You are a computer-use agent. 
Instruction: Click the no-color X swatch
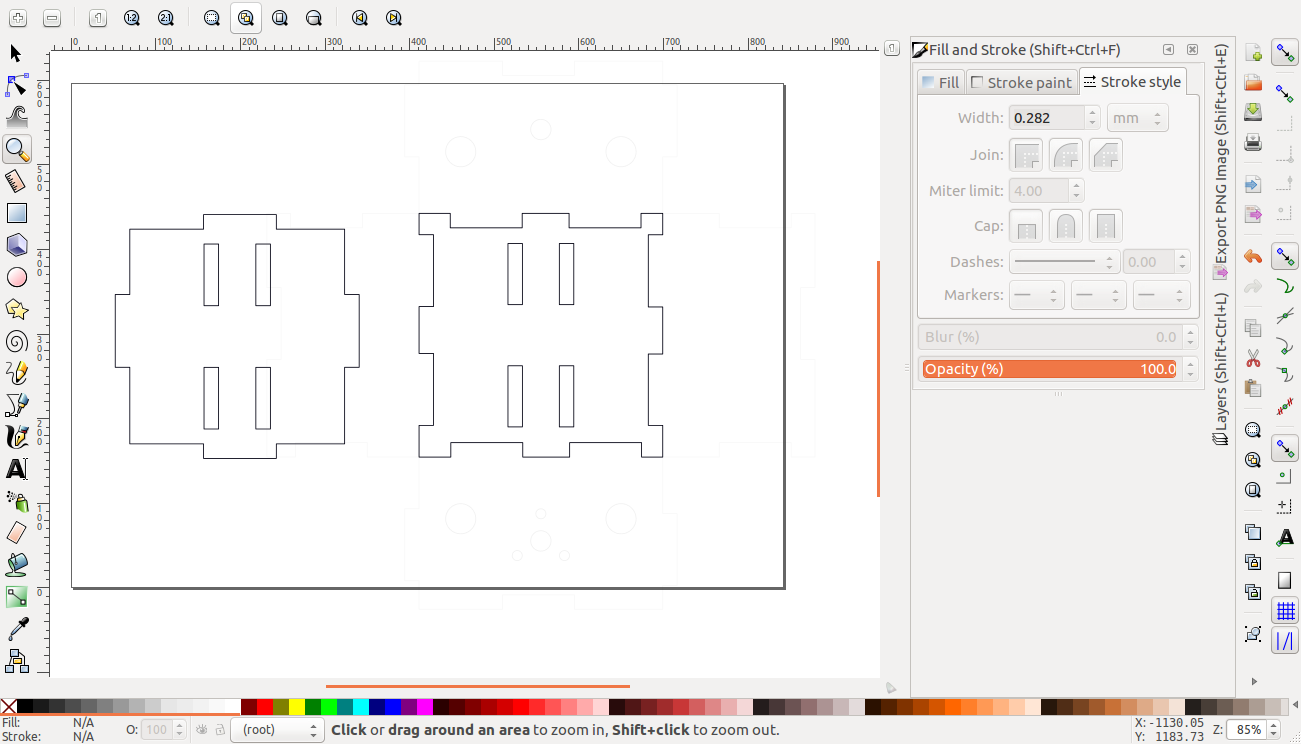tap(9, 707)
